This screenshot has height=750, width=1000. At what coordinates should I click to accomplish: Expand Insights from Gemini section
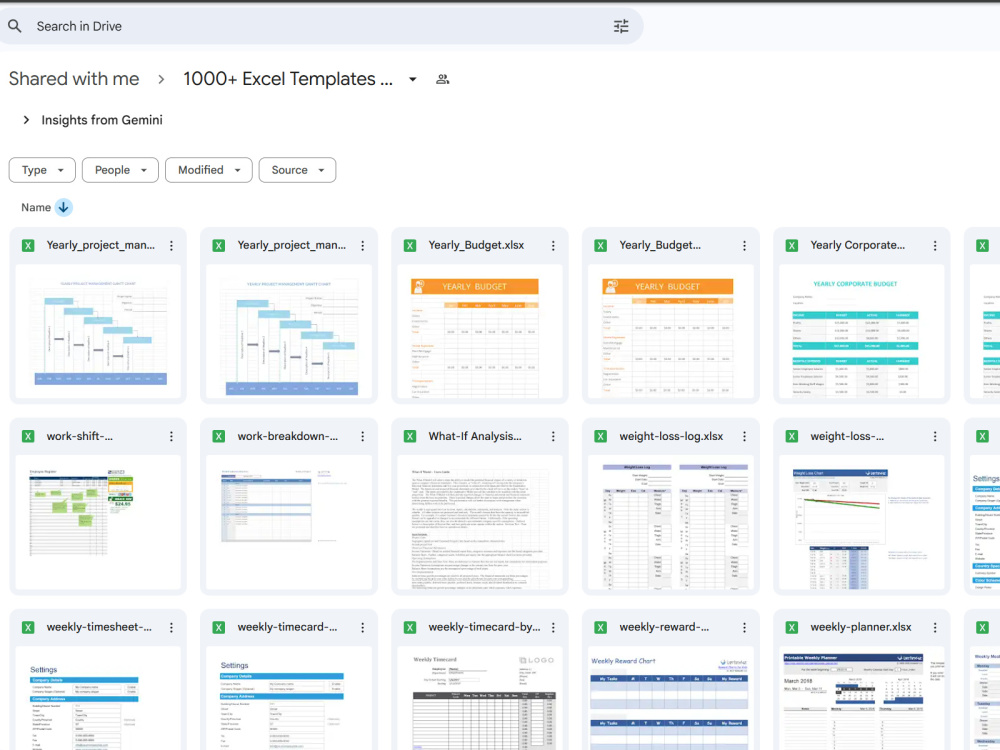click(x=26, y=120)
